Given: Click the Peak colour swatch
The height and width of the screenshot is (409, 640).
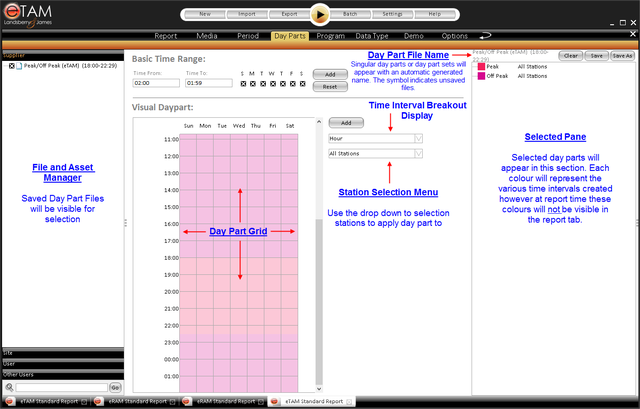Looking at the screenshot, I should click(x=481, y=67).
